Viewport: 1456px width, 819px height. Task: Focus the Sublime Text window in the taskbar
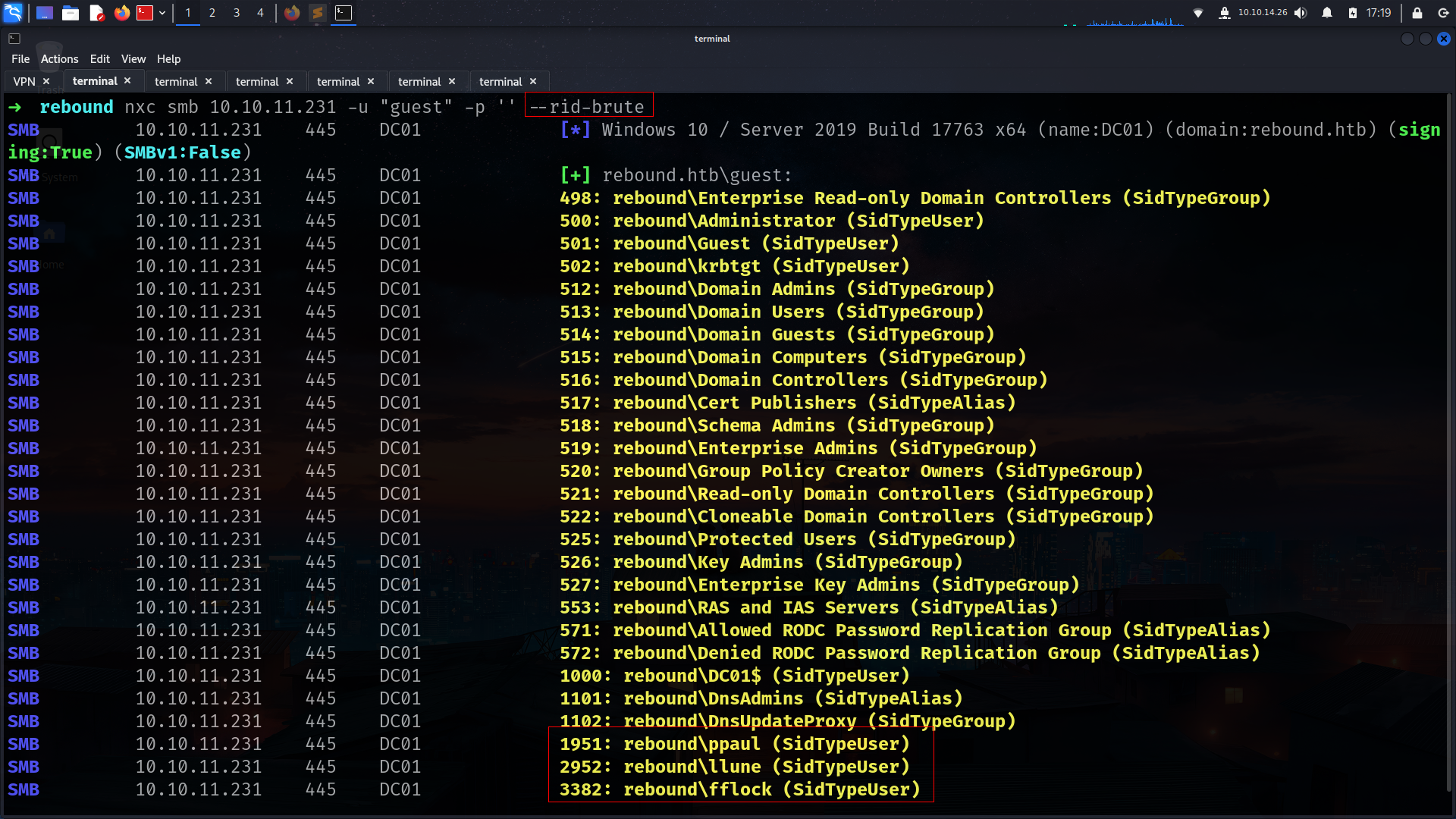tap(318, 13)
